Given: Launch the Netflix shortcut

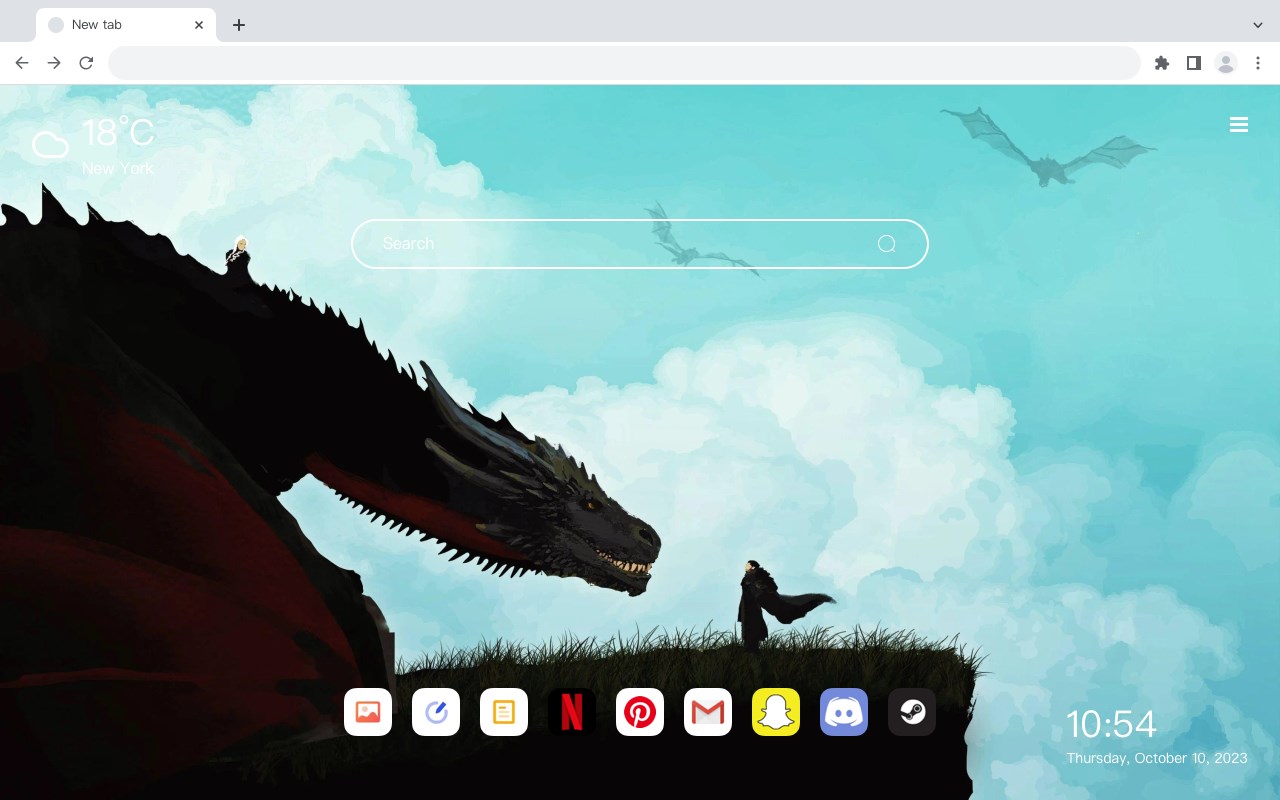Looking at the screenshot, I should pos(572,712).
